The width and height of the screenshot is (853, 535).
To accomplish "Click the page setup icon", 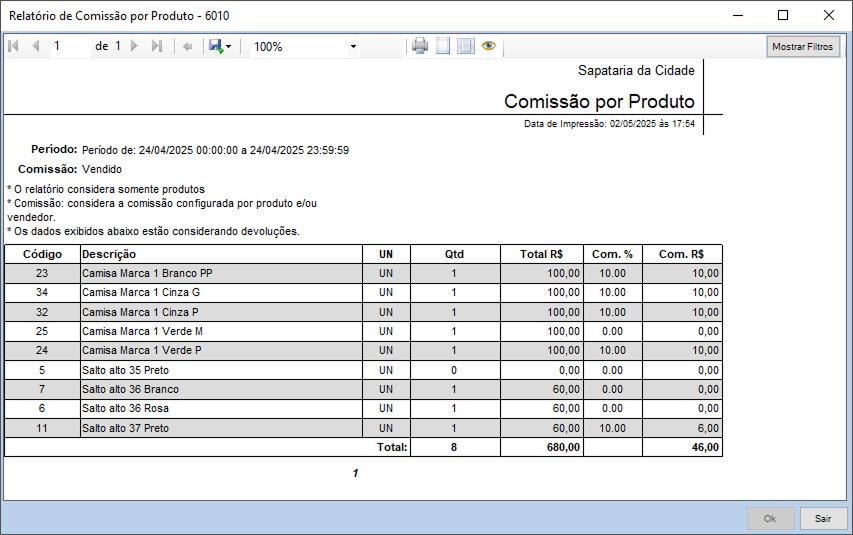I will click(465, 46).
